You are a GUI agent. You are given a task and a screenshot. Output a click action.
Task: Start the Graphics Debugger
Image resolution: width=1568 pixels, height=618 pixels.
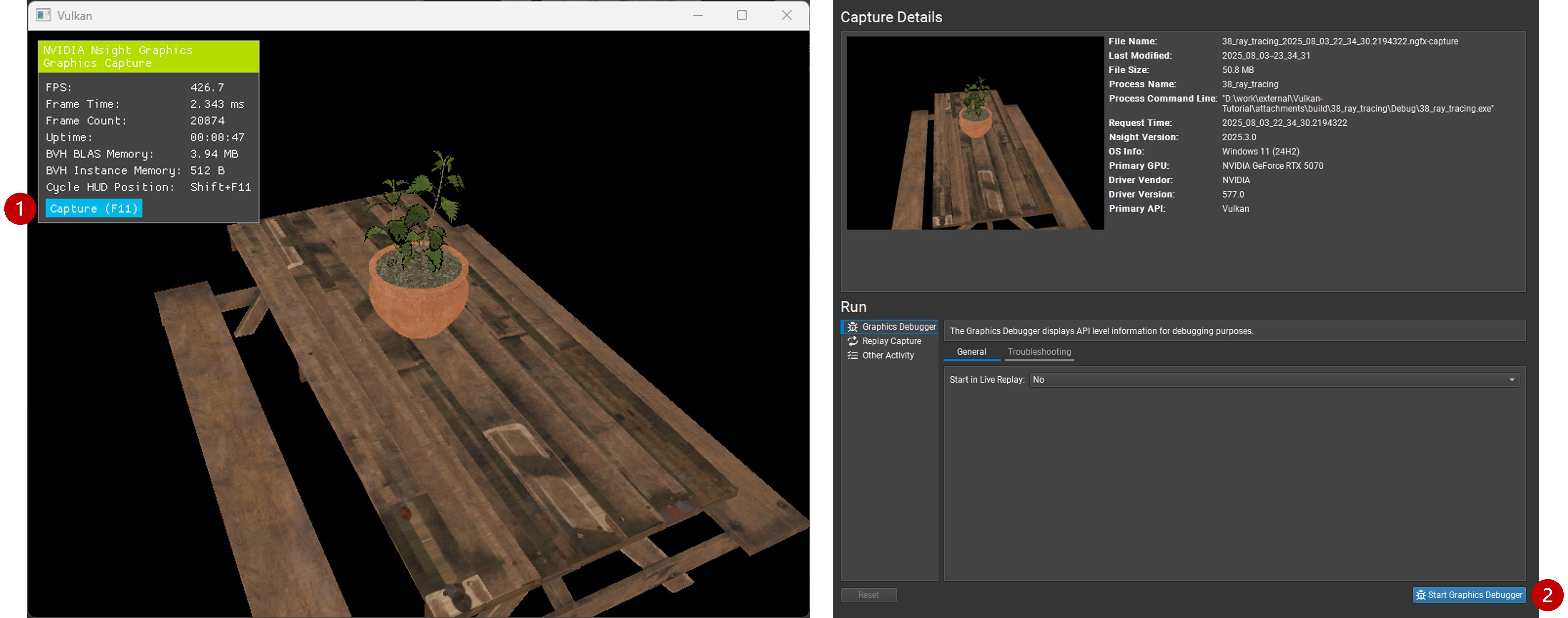tap(1469, 595)
